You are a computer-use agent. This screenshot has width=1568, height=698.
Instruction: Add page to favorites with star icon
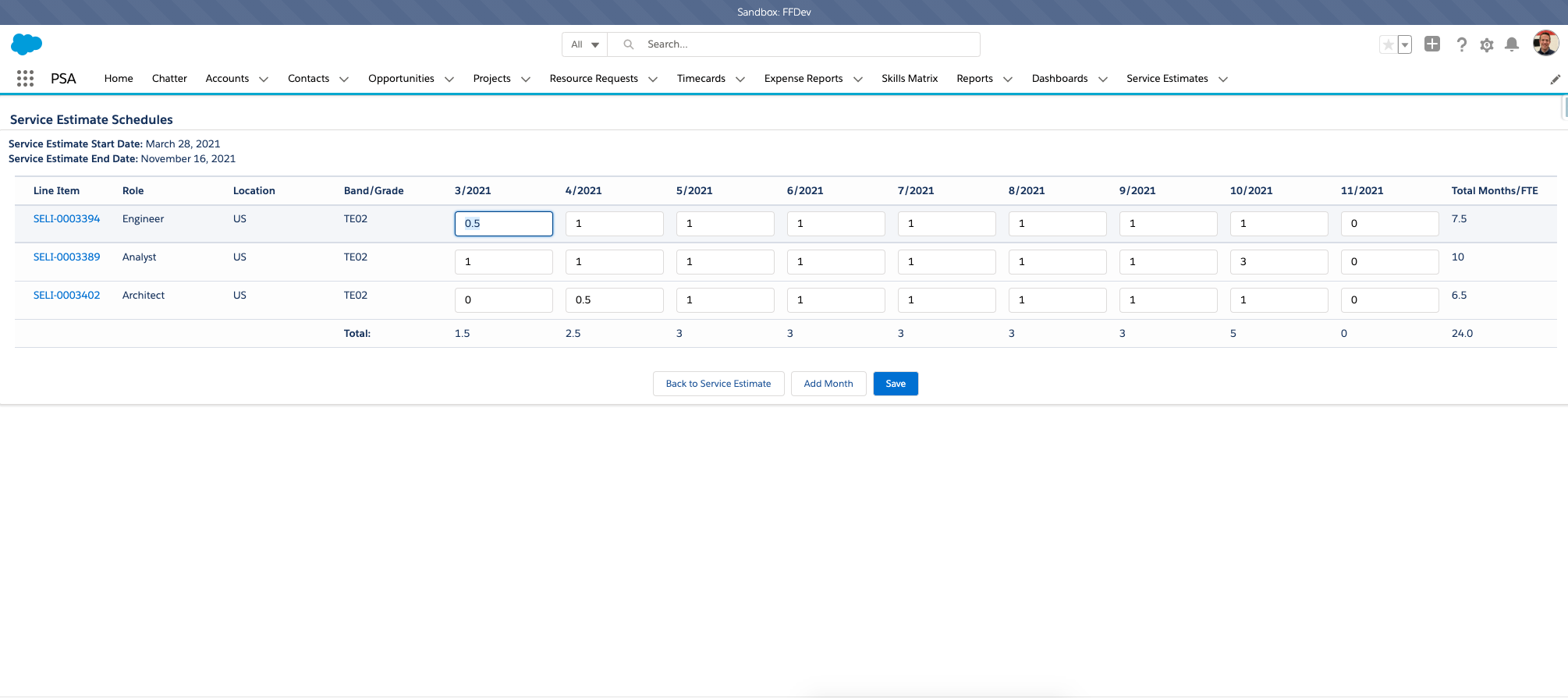click(1388, 45)
